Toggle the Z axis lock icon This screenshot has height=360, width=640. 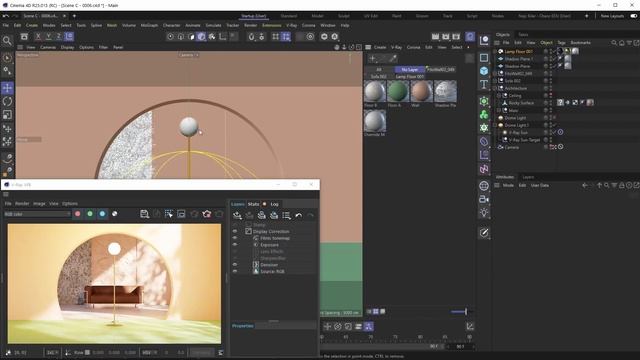coord(59,36)
